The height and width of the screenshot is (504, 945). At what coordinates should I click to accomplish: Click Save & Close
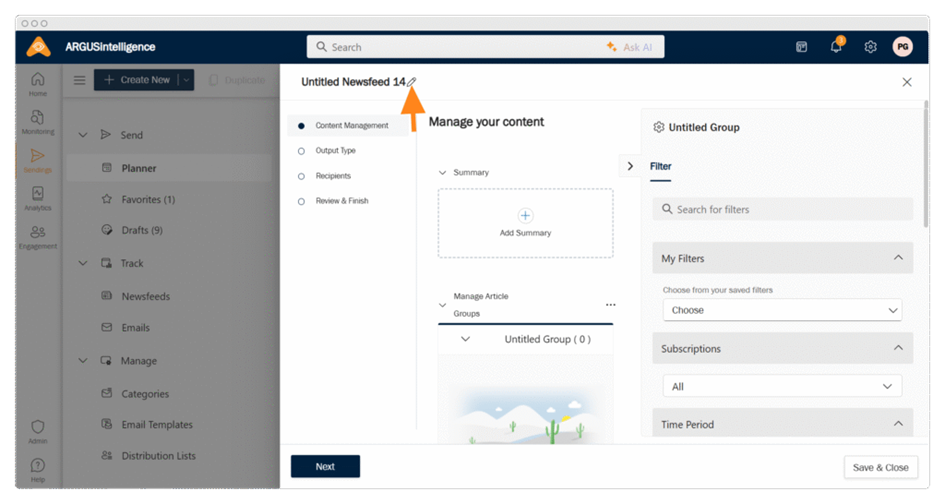[x=880, y=467]
